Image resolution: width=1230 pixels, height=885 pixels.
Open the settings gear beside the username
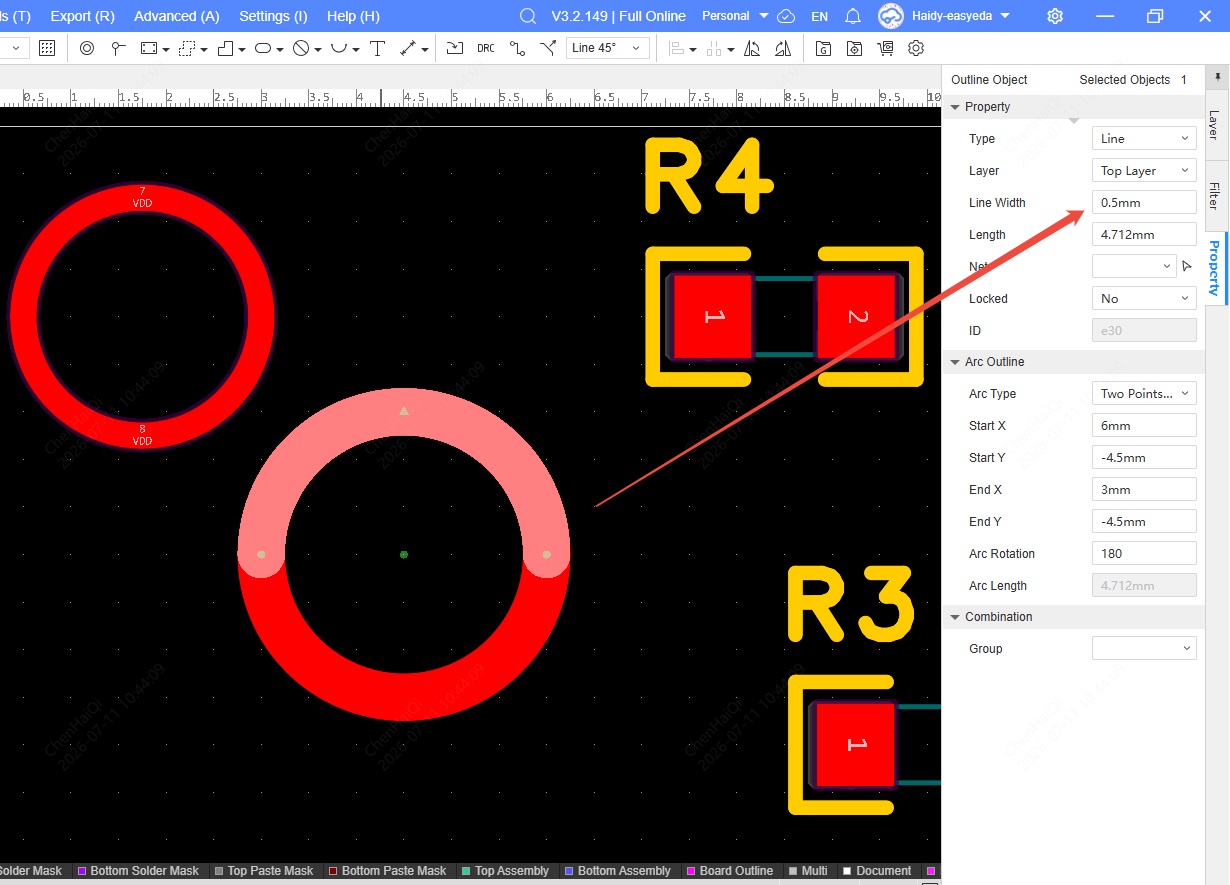click(1055, 16)
